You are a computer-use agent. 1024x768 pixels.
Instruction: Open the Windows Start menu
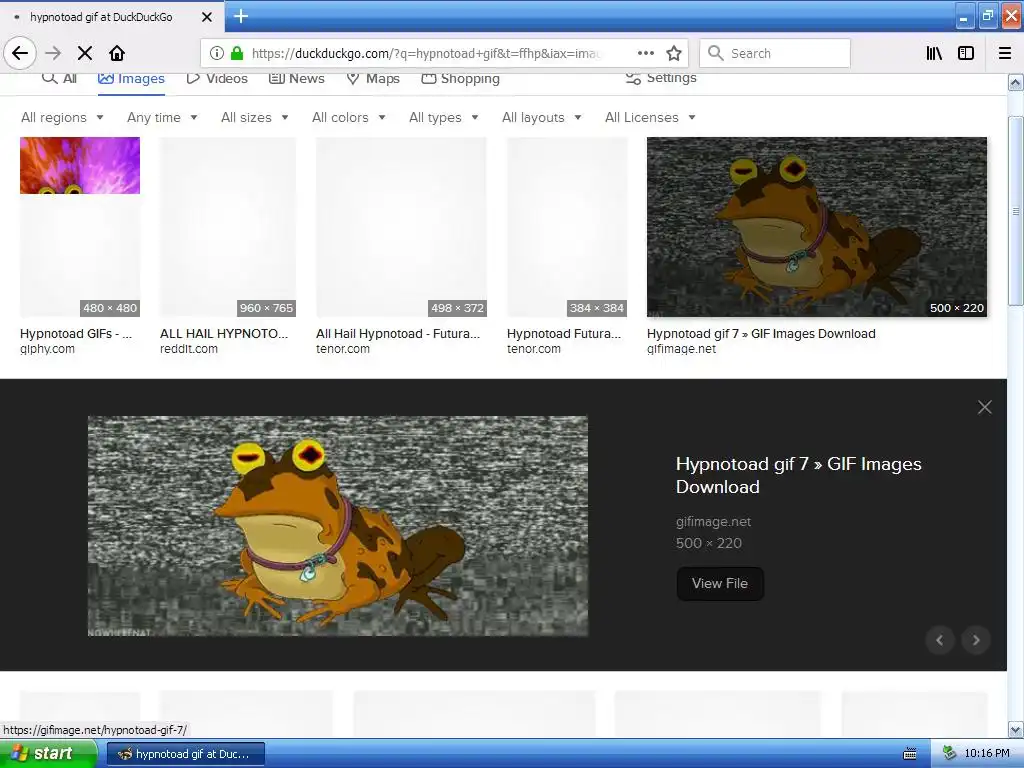[48, 754]
